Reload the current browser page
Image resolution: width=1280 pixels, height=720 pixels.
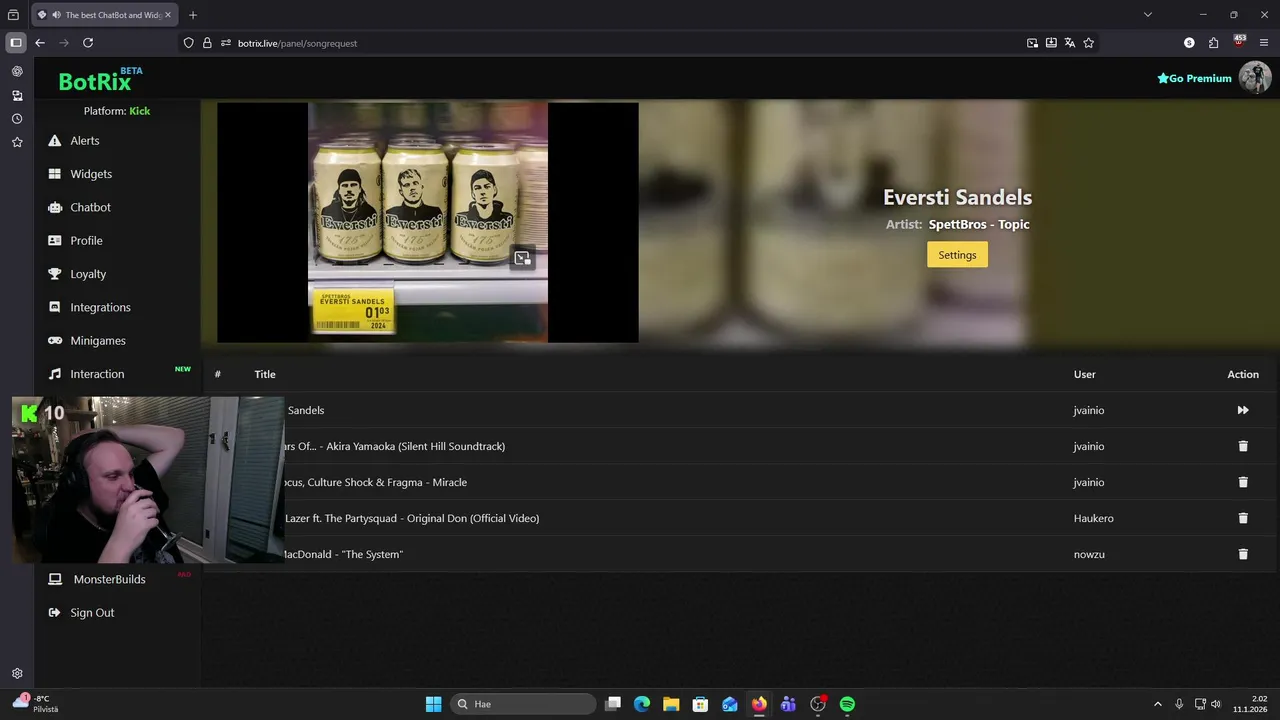click(88, 43)
